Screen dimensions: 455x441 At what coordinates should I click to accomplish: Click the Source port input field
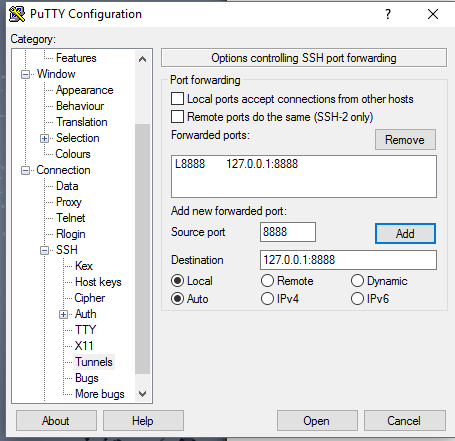pos(288,232)
